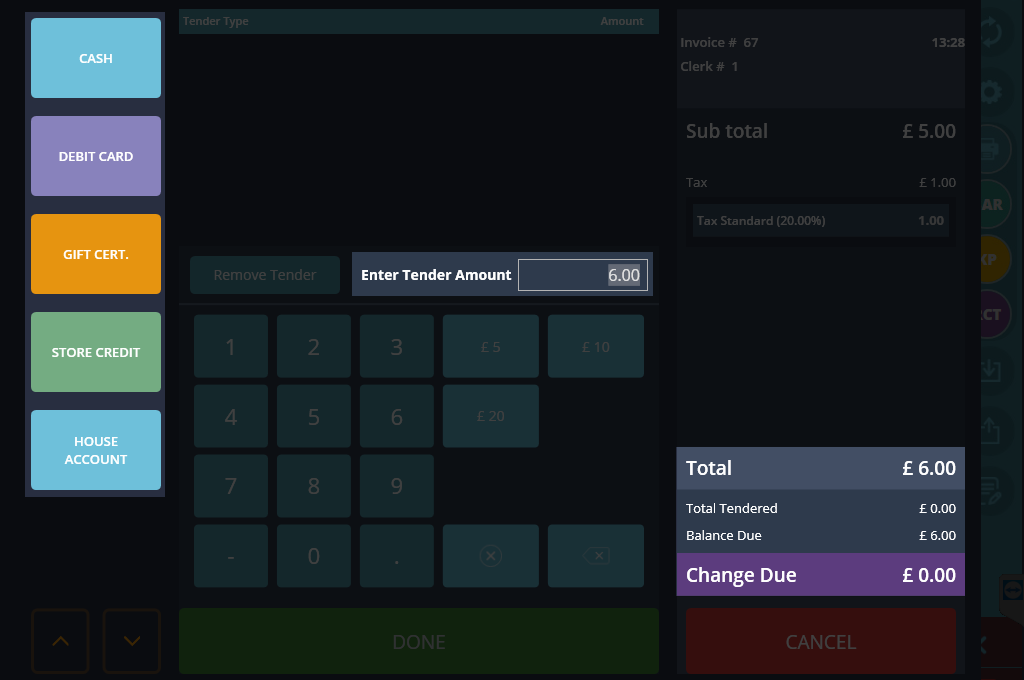Click the dimmed TeamViewer arrows icon
The image size is (1024, 680).
click(x=1013, y=591)
